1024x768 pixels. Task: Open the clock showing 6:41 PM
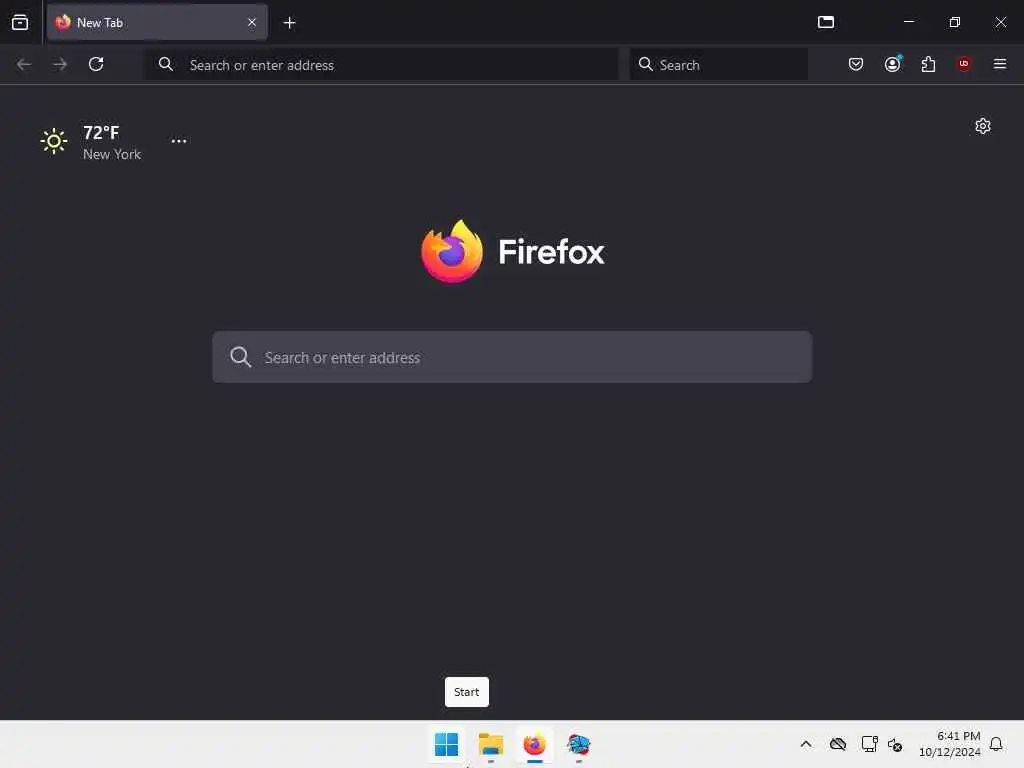pos(950,744)
